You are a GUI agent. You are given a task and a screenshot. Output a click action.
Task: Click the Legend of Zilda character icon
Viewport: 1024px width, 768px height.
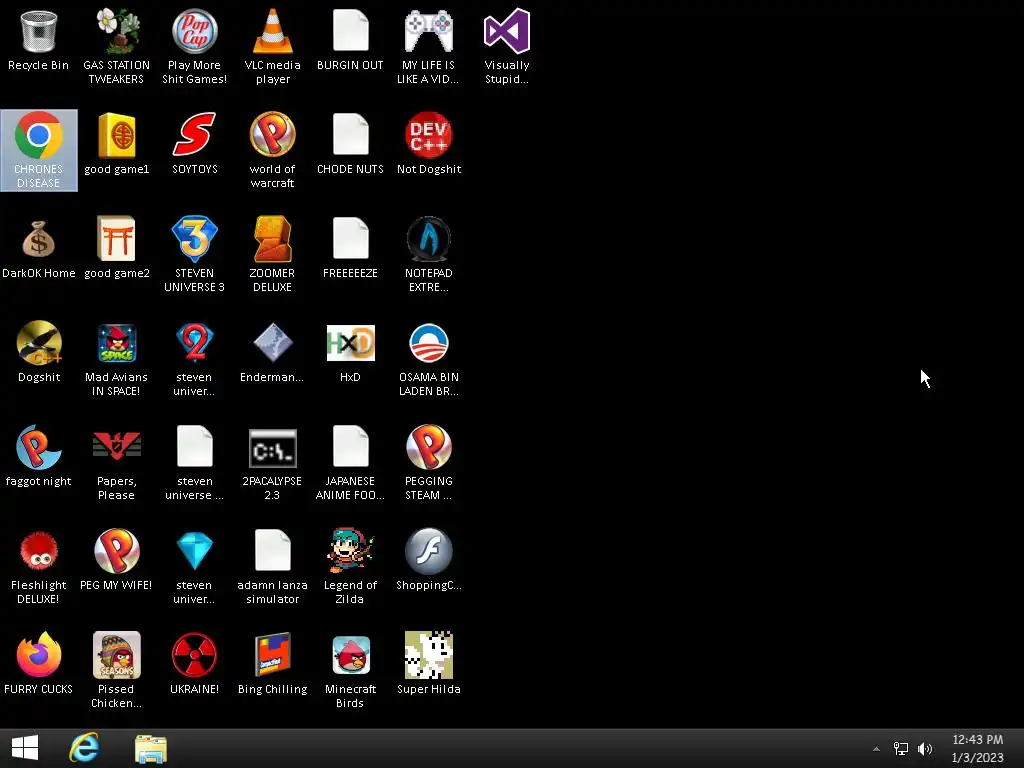351,551
